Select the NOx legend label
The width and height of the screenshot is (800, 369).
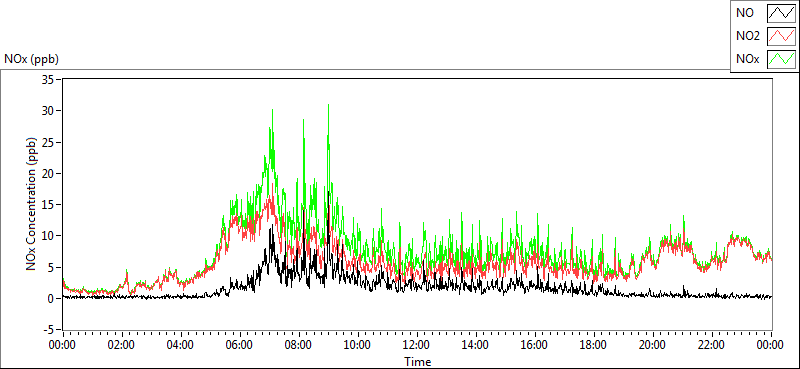pyautogui.click(x=748, y=59)
